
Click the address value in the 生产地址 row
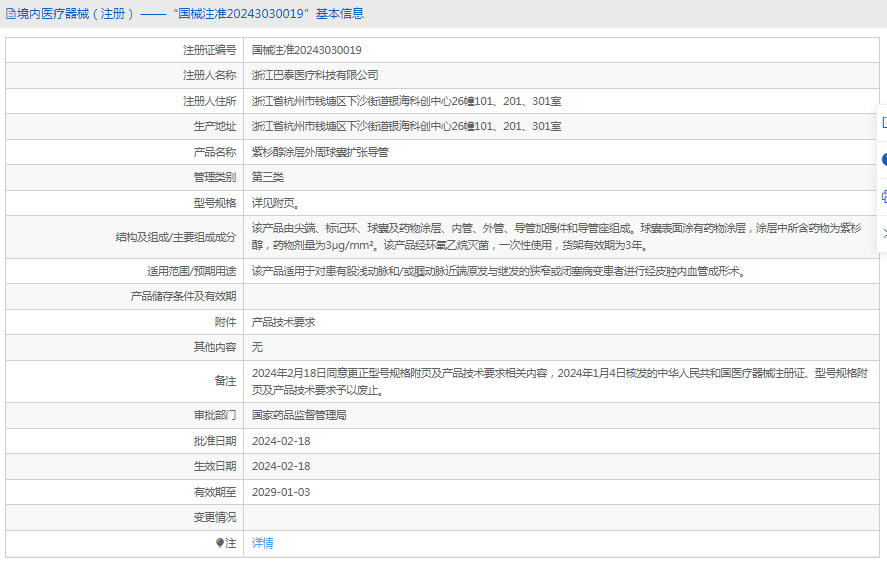(406, 126)
